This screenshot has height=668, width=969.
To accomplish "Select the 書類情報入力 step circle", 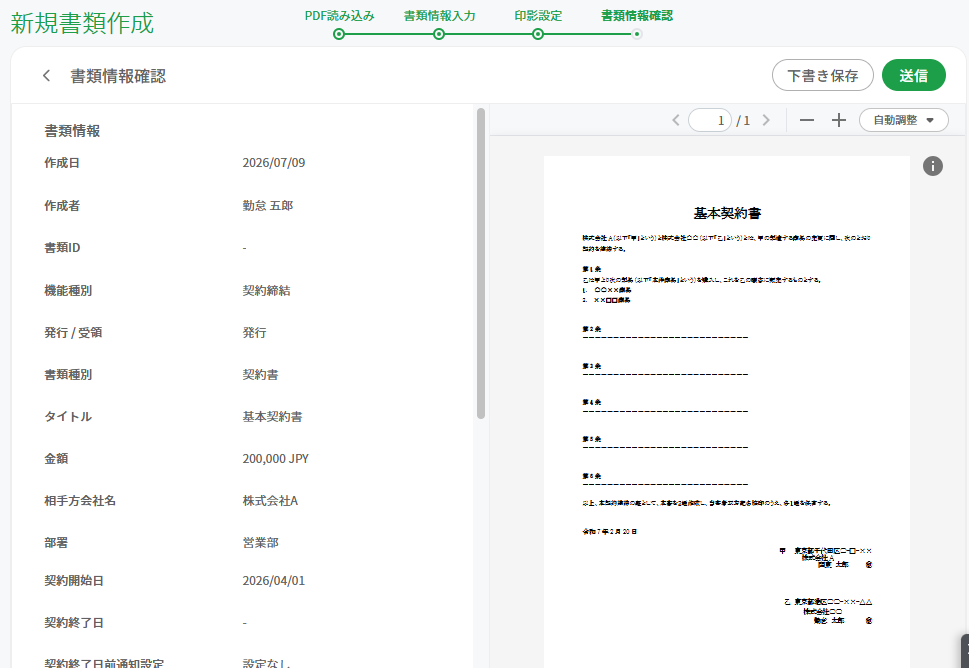I will point(439,34).
